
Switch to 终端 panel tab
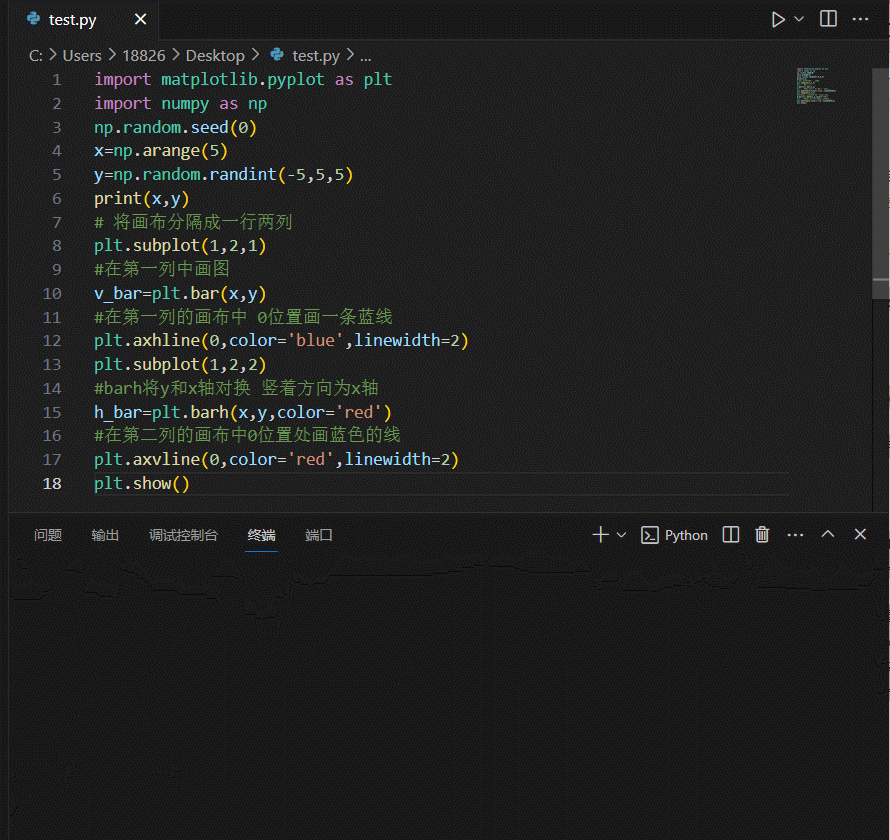pyautogui.click(x=262, y=535)
